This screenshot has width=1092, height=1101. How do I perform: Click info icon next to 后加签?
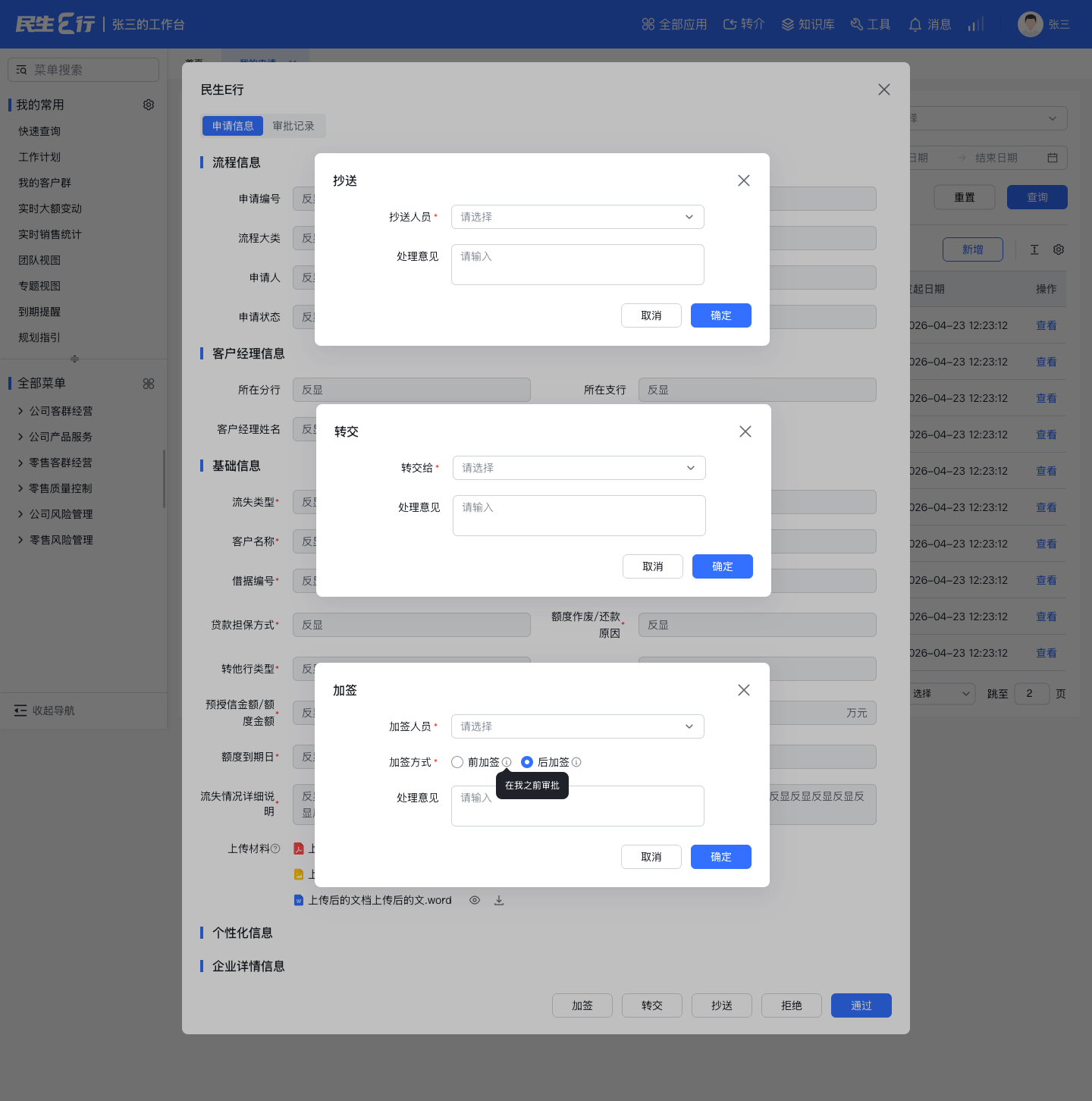tap(576, 762)
